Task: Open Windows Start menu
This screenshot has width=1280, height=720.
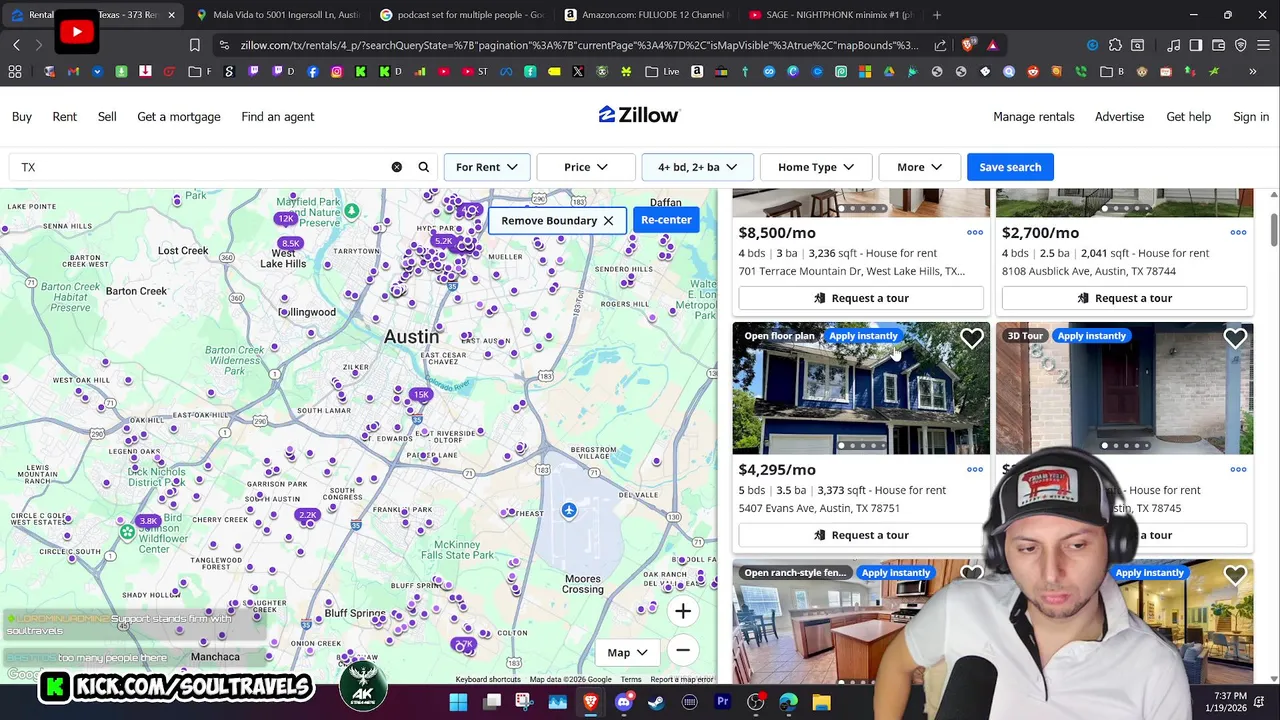Action: click(x=458, y=702)
